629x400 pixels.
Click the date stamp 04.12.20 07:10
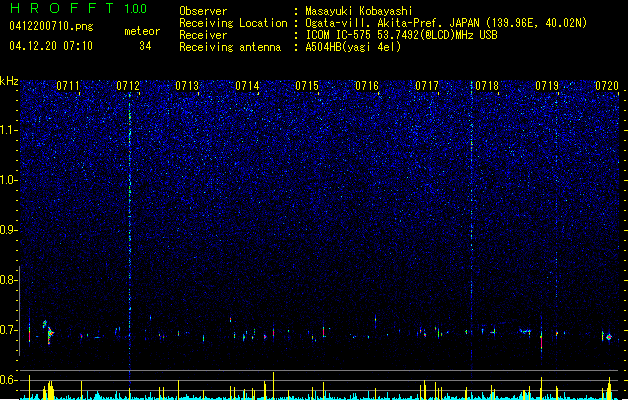pyautogui.click(x=51, y=46)
